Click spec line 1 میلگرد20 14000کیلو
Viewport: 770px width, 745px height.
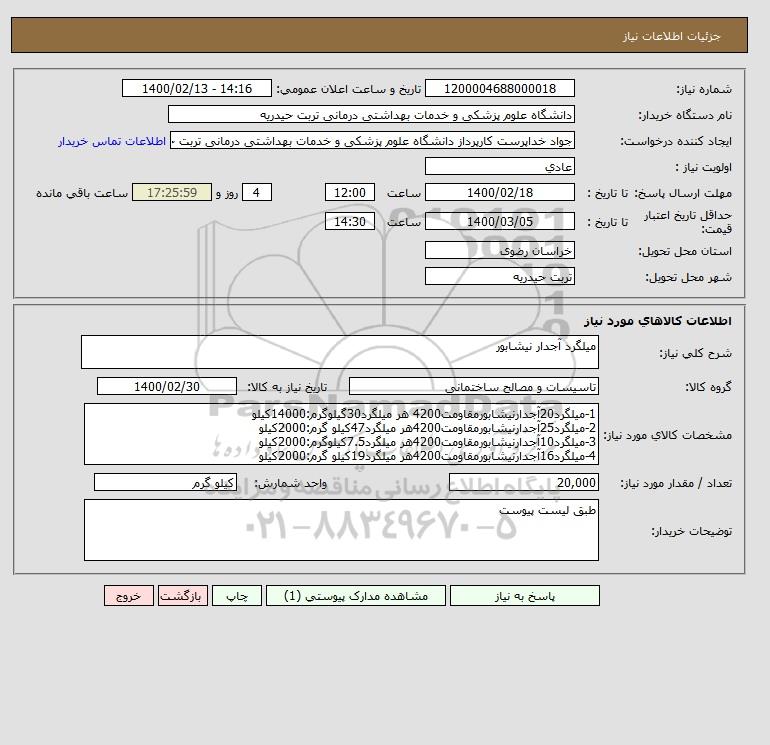pos(424,414)
